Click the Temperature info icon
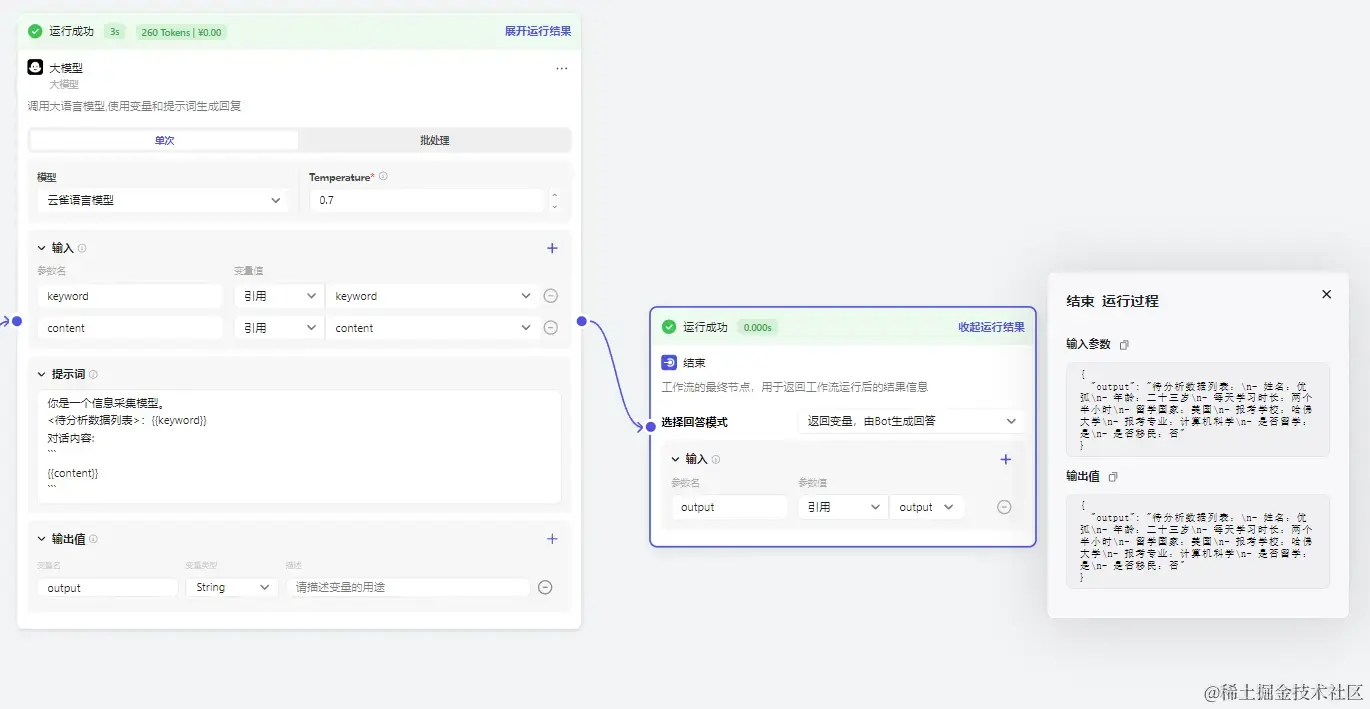The width and height of the screenshot is (1370, 709). pos(383,177)
